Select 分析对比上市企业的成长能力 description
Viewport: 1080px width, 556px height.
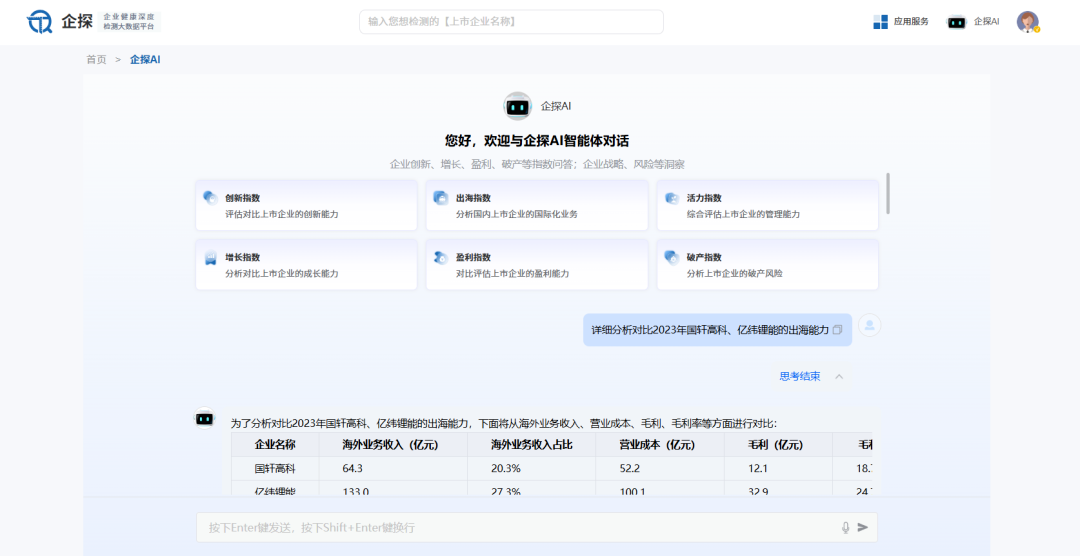[282, 274]
